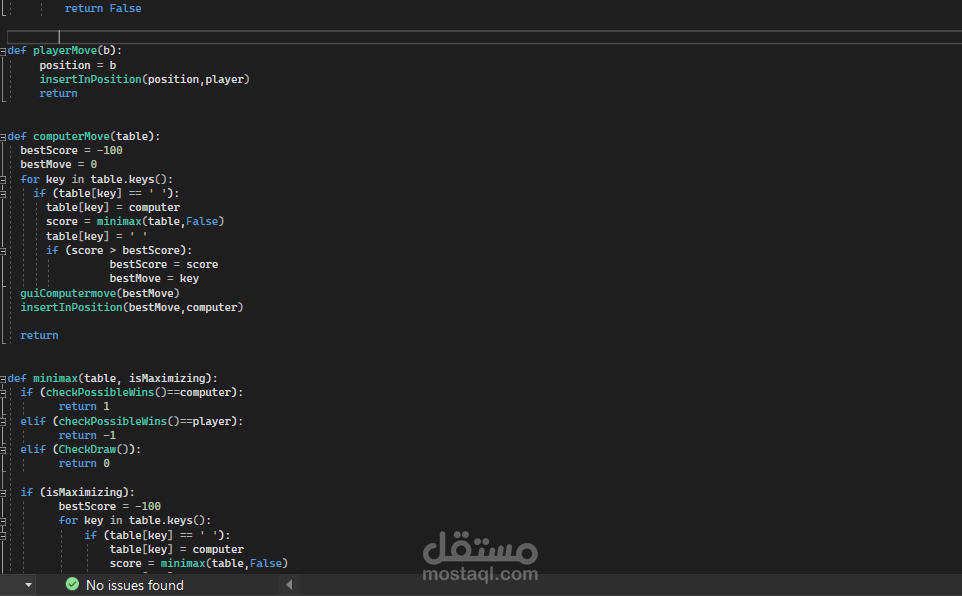Click 'isMaximizing' parameter in minimax definition
962x596 pixels.
167,378
